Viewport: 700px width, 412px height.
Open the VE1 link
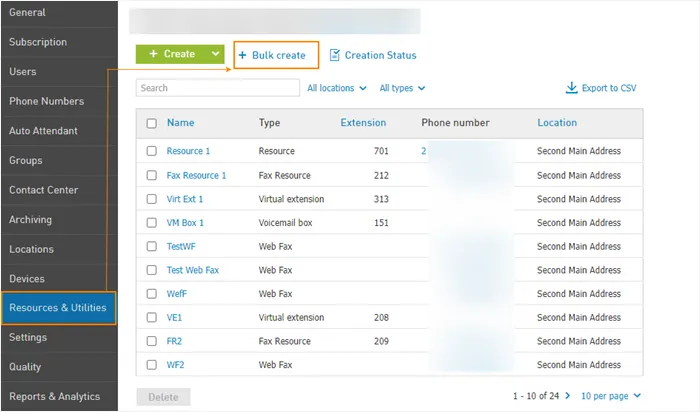[x=174, y=317]
